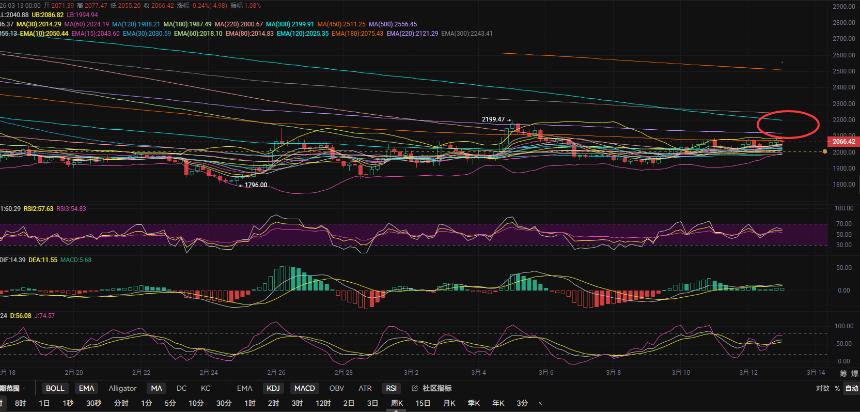Viewport: 860px width, 412px height.
Task: Select the 1秒 timeframe
Action: pos(68,403)
